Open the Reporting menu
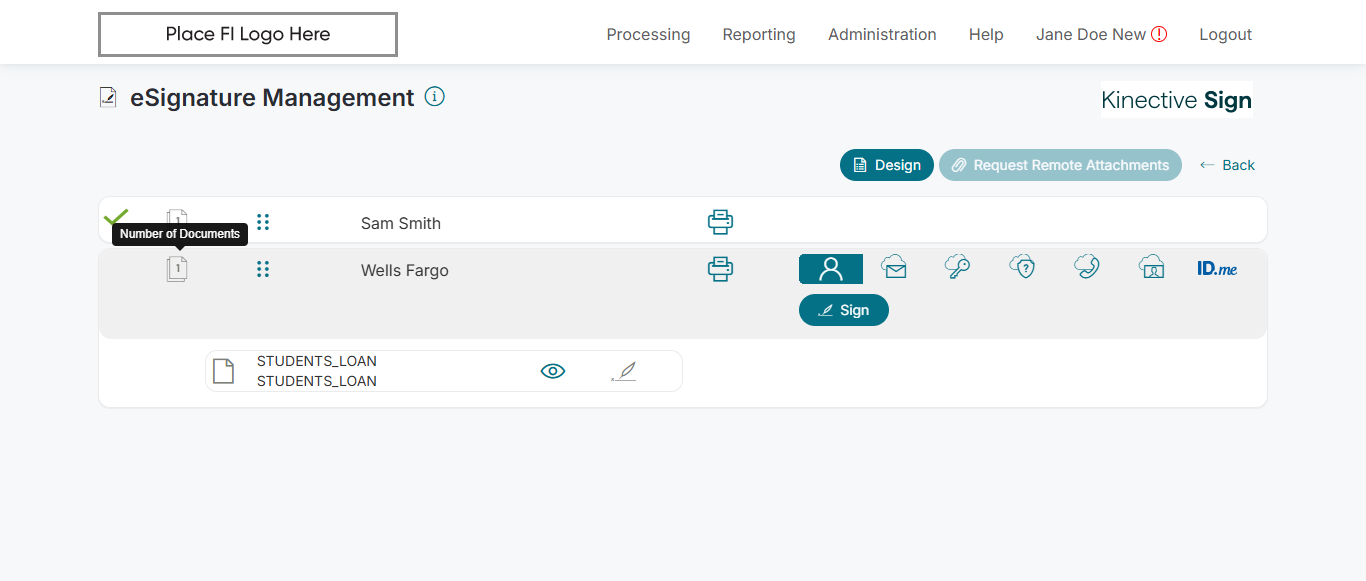Image resolution: width=1366 pixels, height=581 pixels. pos(759,34)
